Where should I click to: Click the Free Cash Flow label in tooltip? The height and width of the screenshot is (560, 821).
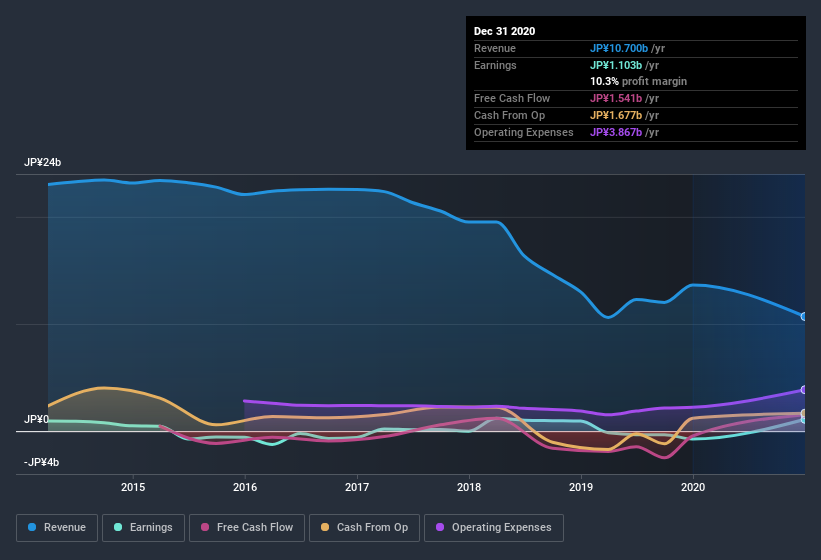click(x=512, y=98)
